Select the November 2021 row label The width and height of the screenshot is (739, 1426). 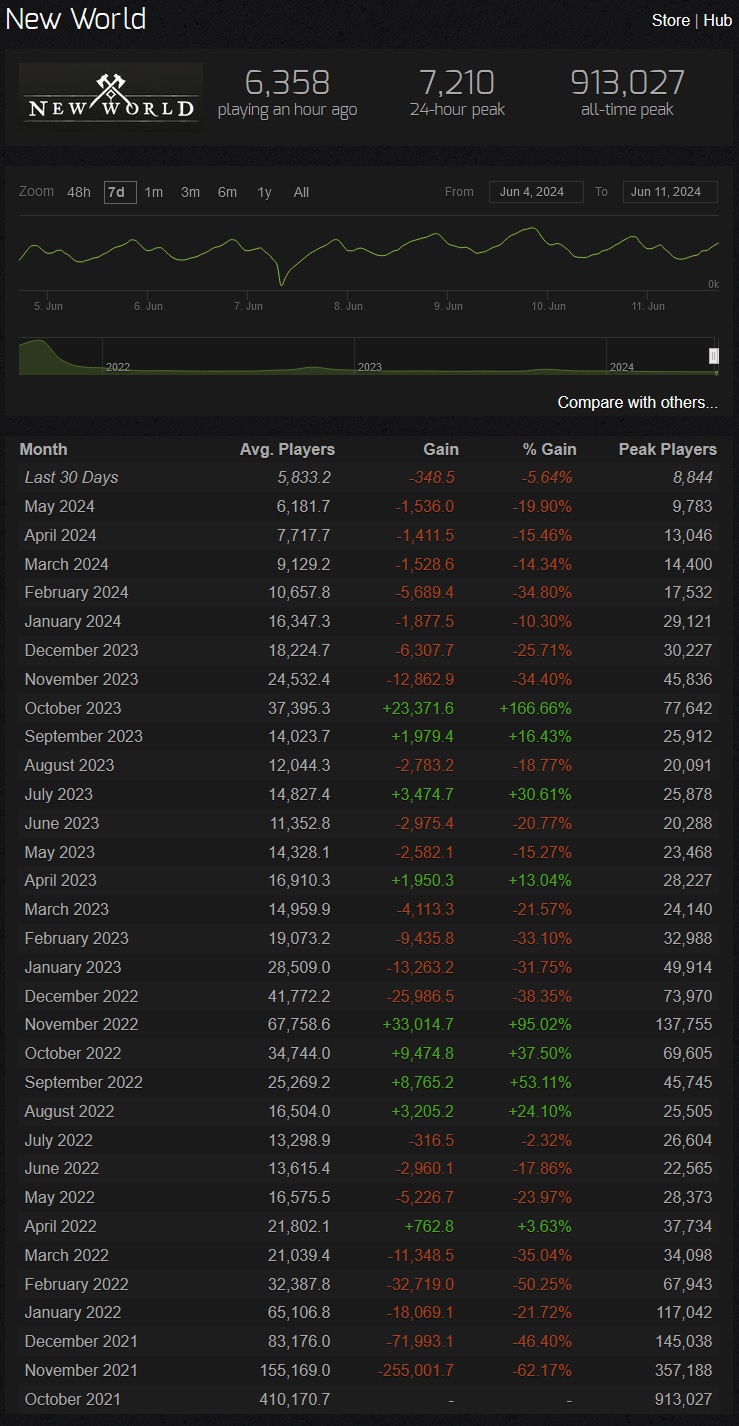(81, 1371)
